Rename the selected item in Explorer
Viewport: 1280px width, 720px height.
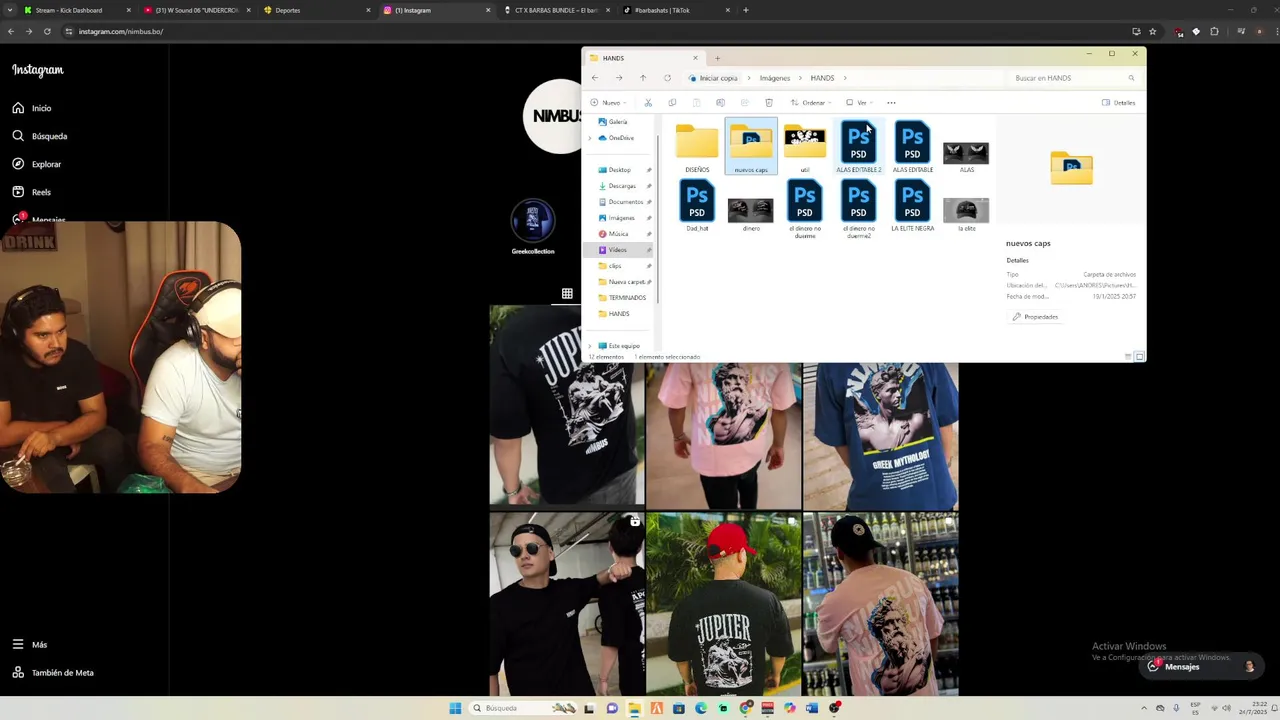(x=720, y=102)
